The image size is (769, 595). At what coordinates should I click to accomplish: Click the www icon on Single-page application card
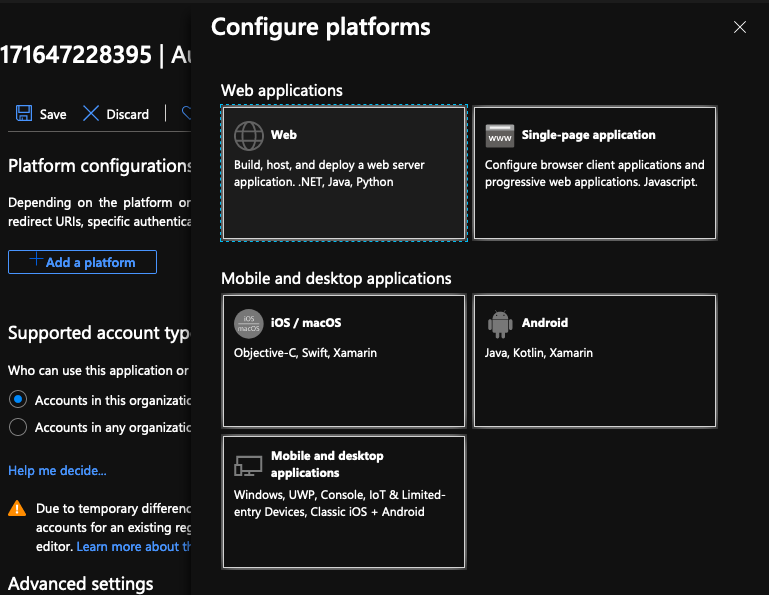point(499,136)
